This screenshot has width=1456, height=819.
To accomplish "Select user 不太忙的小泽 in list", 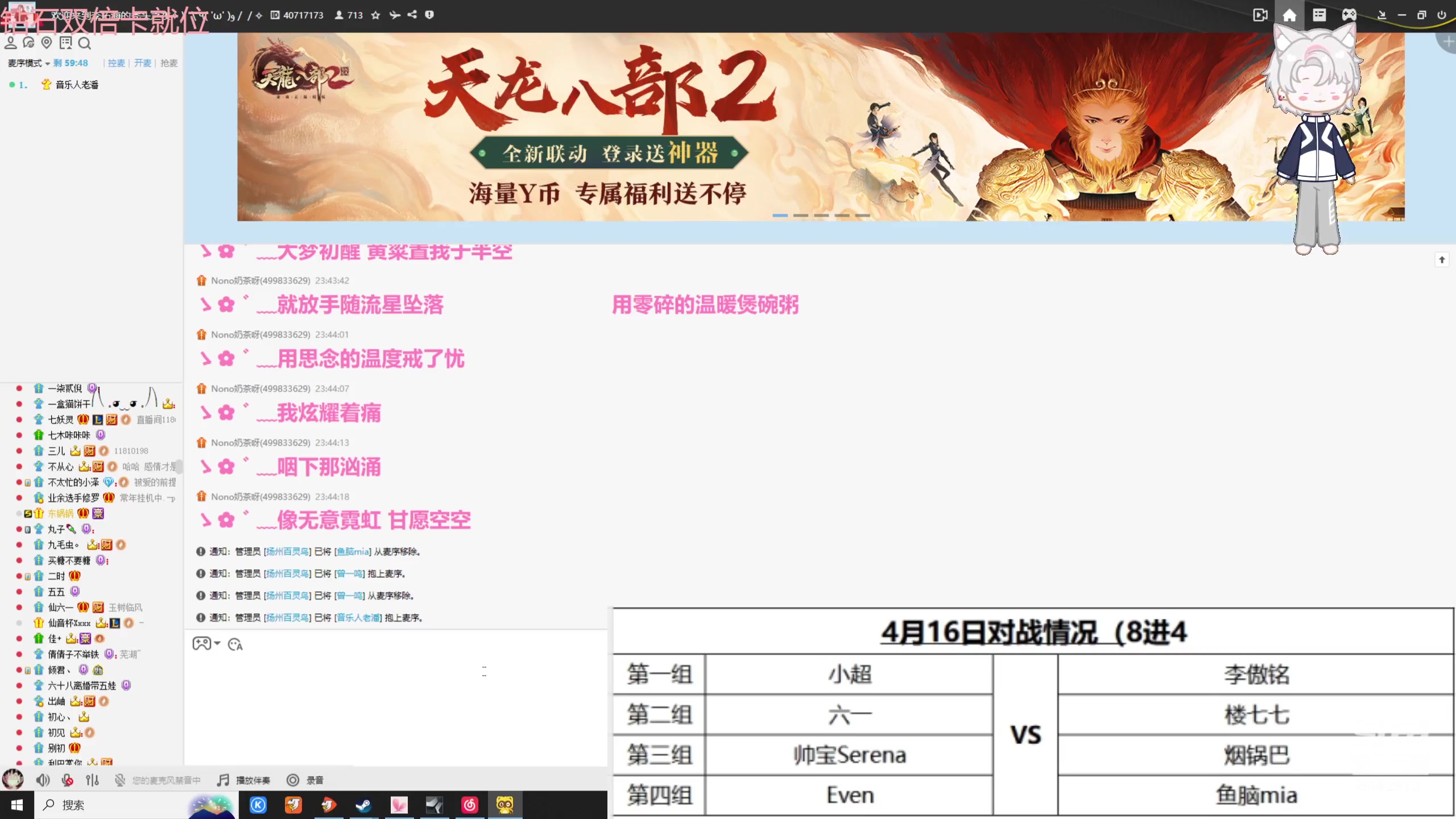I will tap(73, 482).
